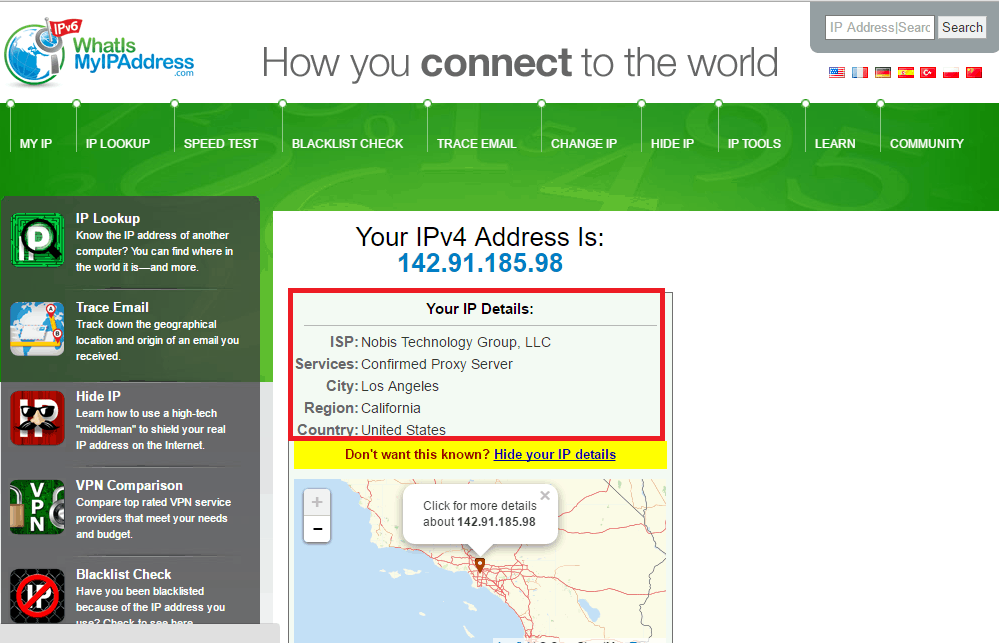Viewport: 999px width, 643px height.
Task: Open LEARN menu item
Action: pyautogui.click(x=835, y=144)
